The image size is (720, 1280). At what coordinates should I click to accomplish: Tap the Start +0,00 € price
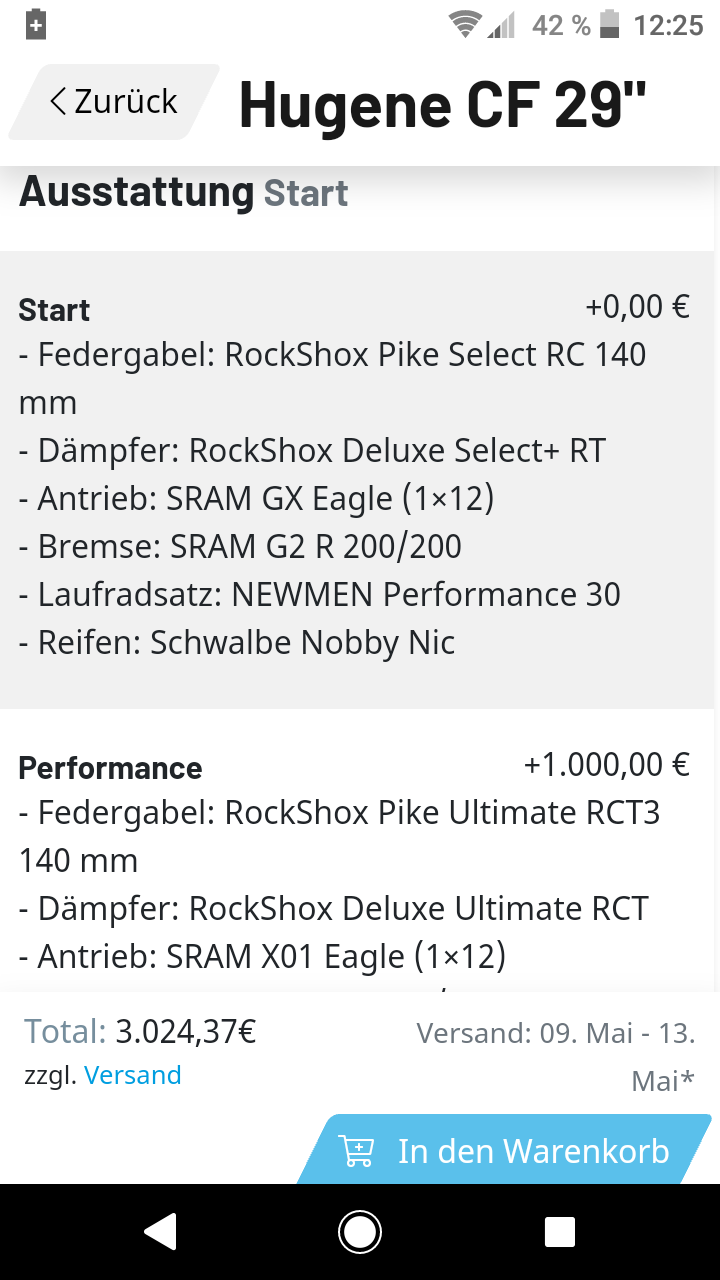(x=637, y=306)
